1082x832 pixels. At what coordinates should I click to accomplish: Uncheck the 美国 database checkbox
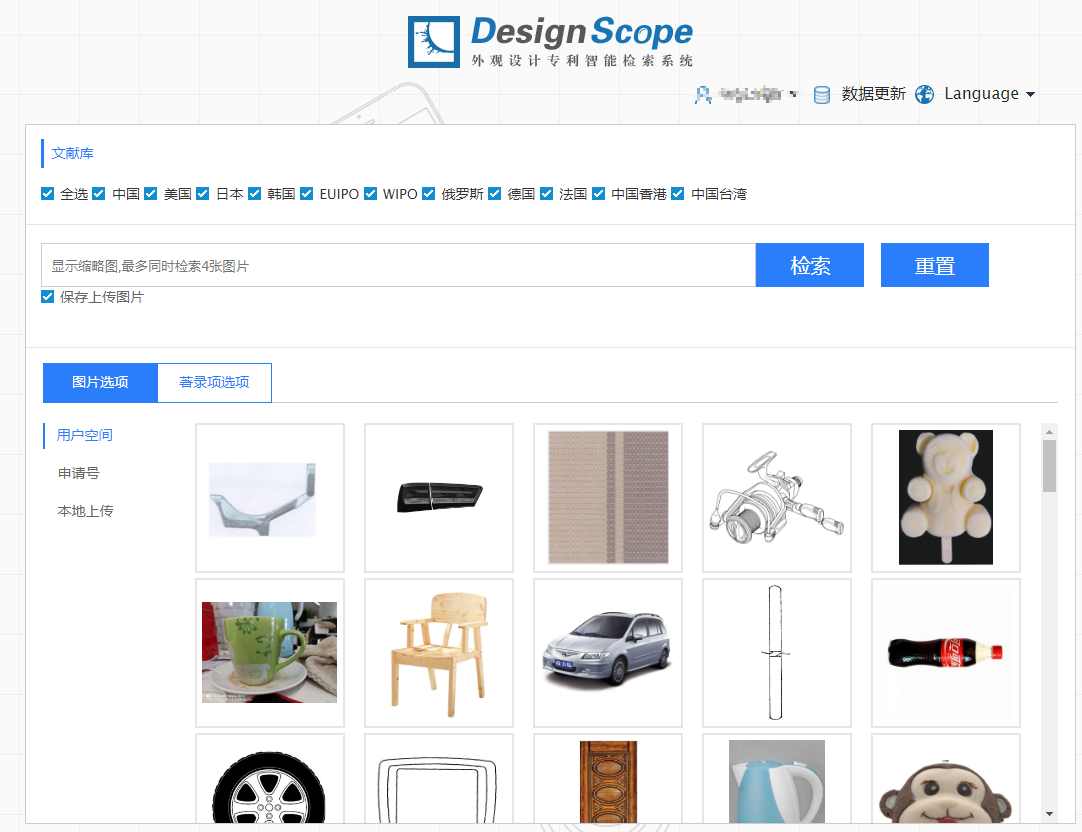(150, 194)
